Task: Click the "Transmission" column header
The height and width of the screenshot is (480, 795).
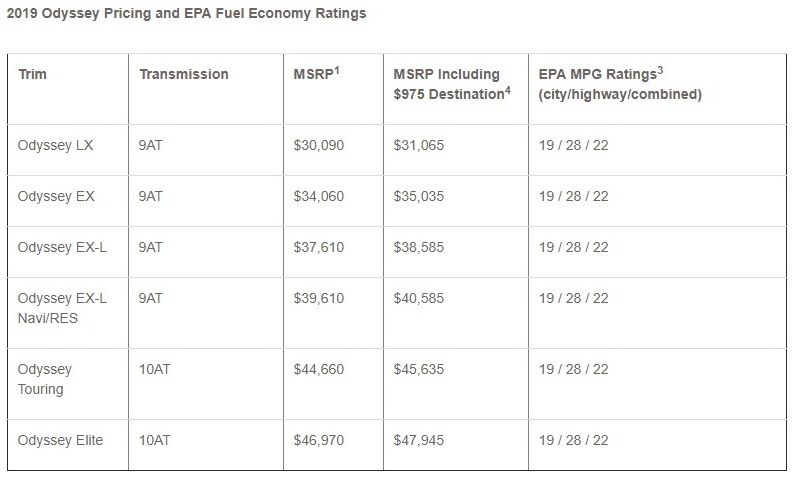Action: click(x=183, y=74)
